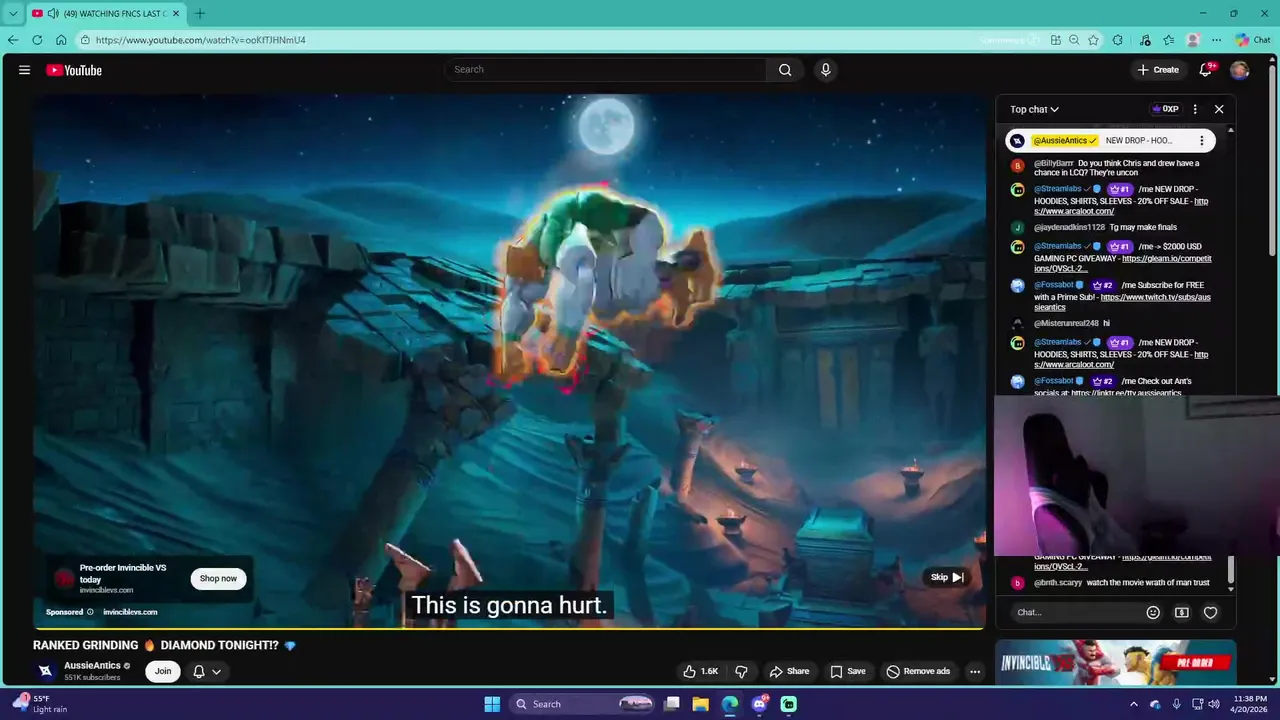Open Copilot Chat in Edge
The height and width of the screenshot is (720, 1280).
click(1253, 40)
